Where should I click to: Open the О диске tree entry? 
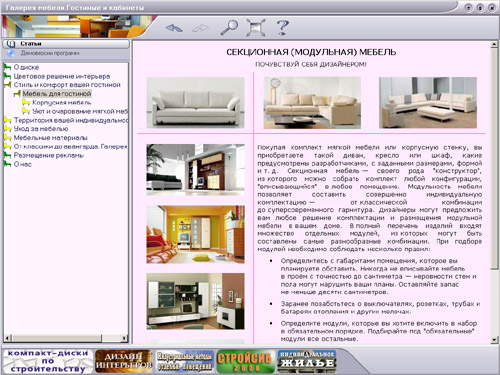point(26,67)
